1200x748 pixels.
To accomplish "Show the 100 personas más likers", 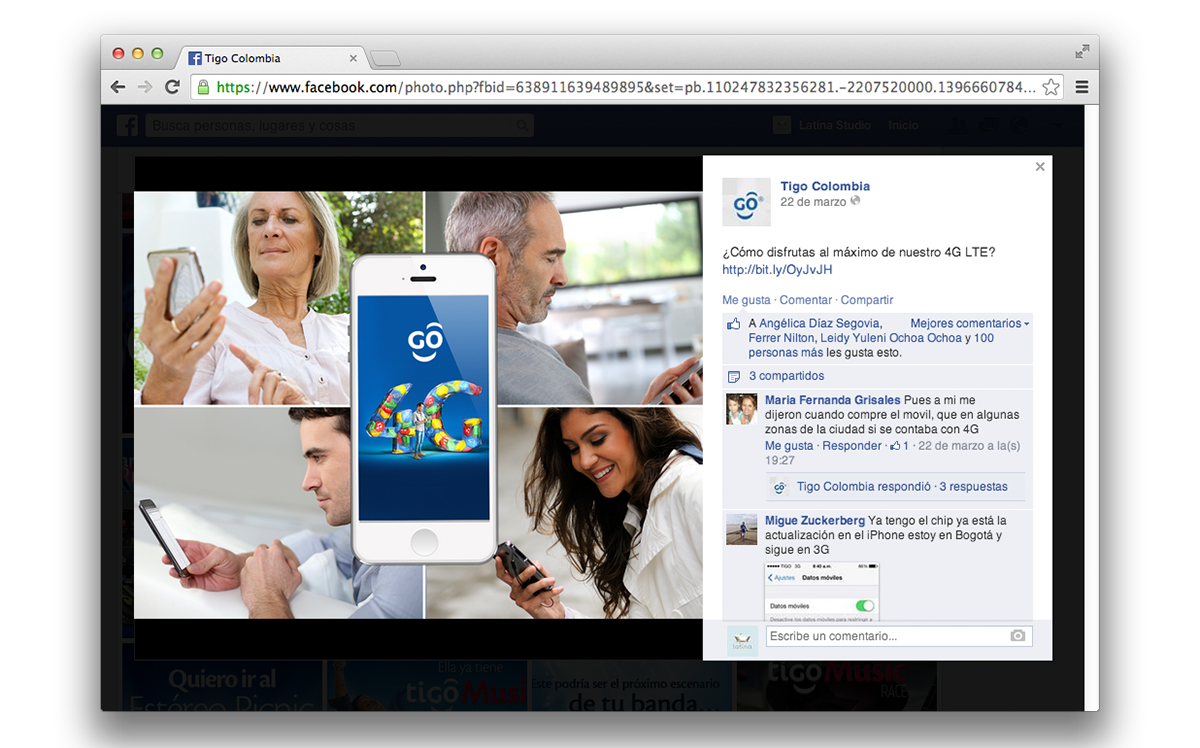I will pyautogui.click(x=870, y=345).
